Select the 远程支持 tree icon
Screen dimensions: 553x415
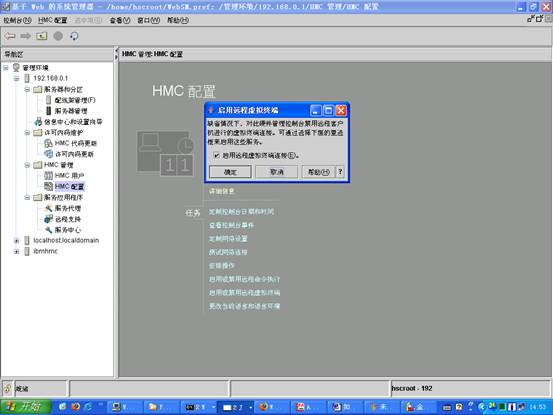(x=48, y=219)
